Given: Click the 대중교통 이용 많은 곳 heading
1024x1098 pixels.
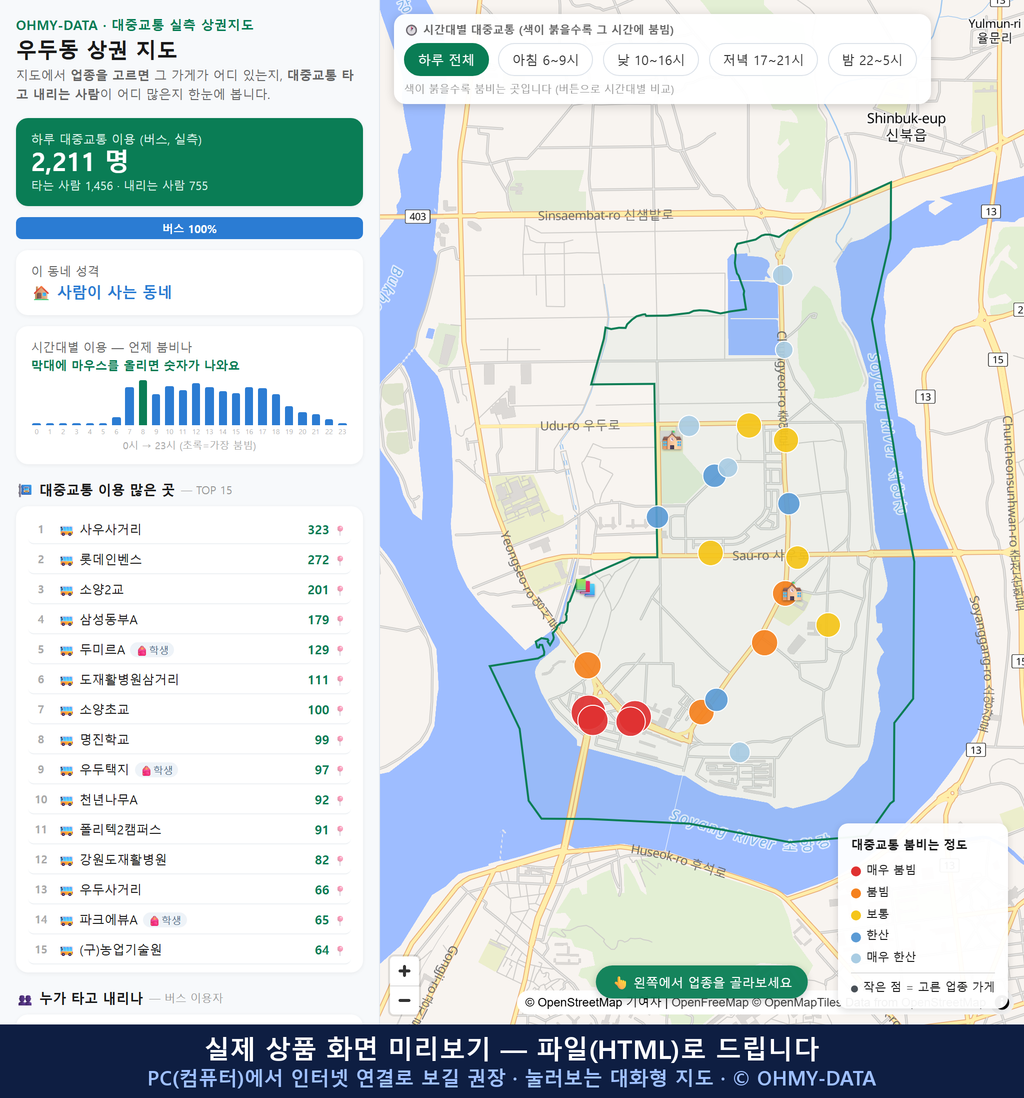Looking at the screenshot, I should pyautogui.click(x=106, y=490).
